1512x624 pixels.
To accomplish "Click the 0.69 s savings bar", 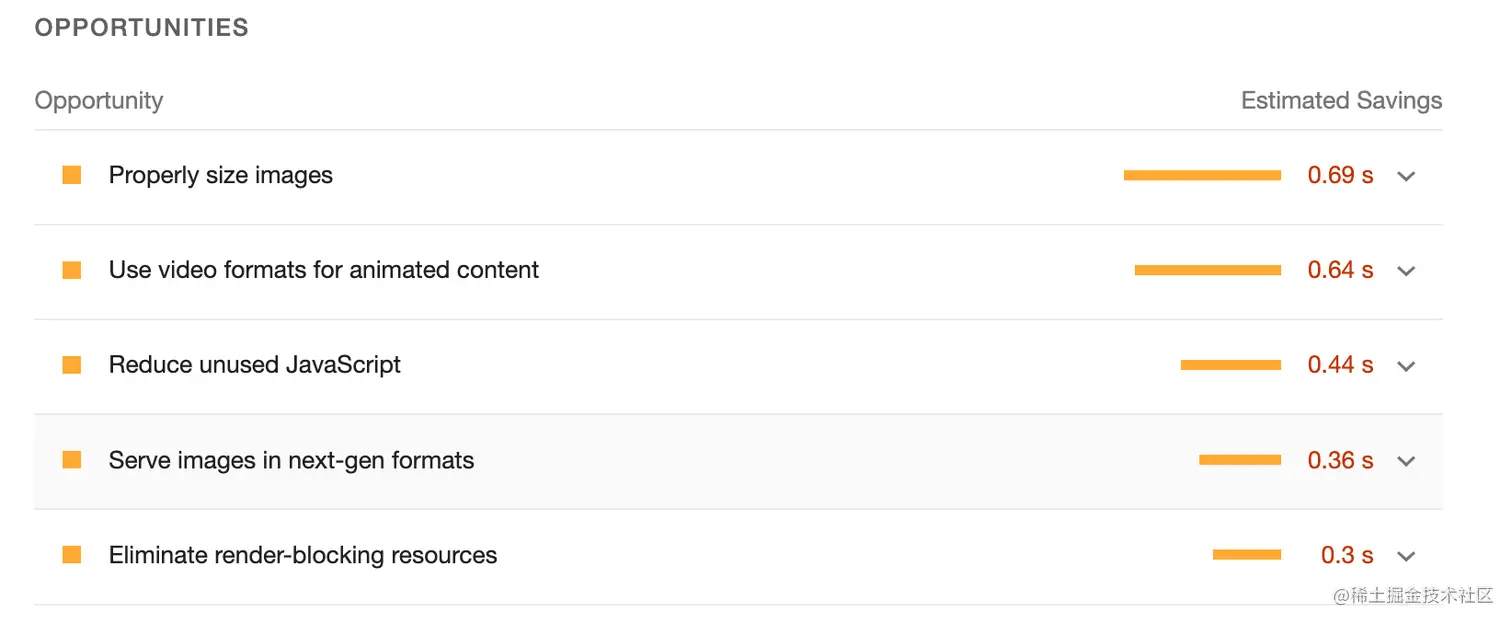I will click(1202, 175).
